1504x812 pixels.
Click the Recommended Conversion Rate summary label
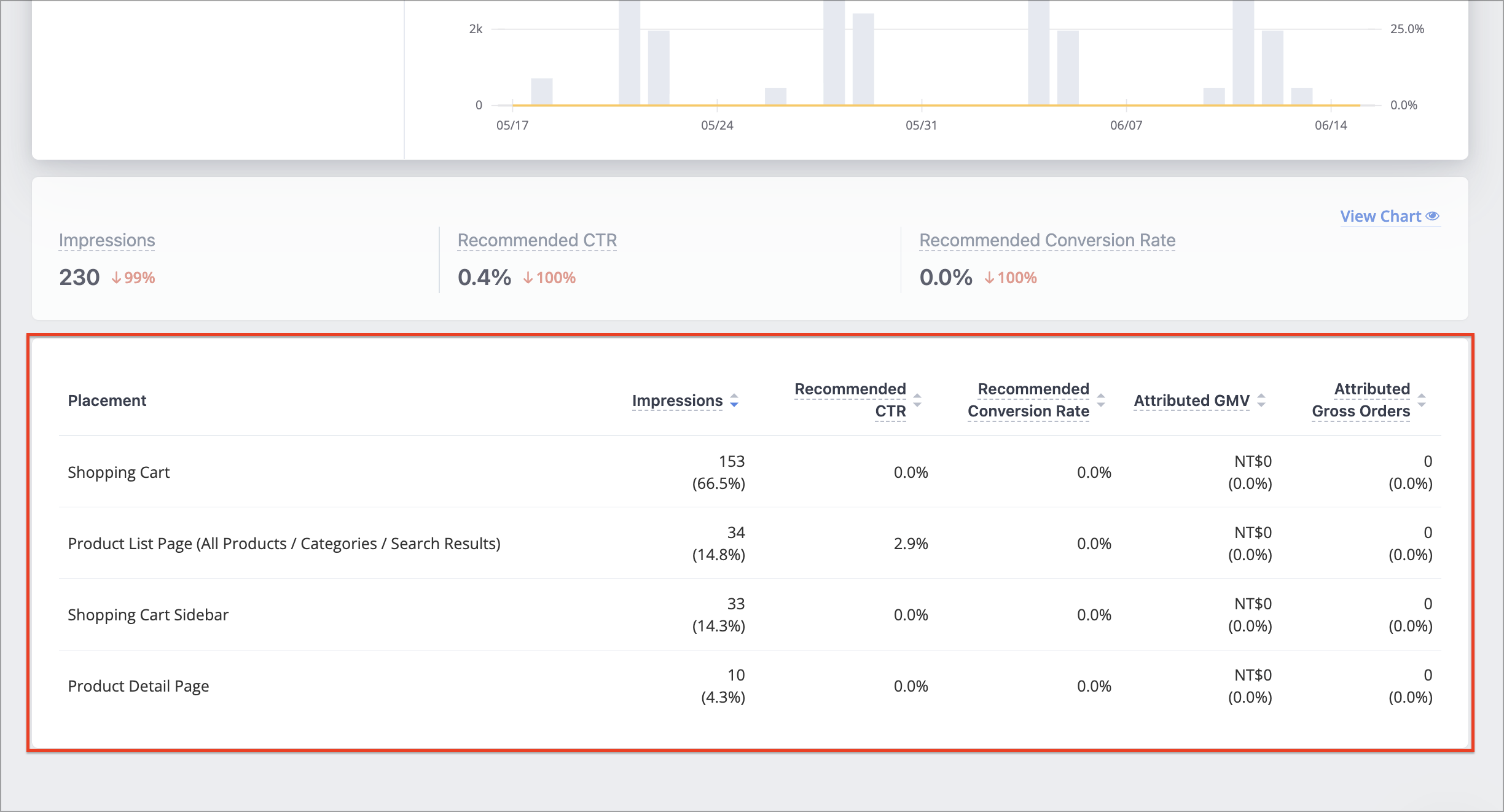coord(1047,240)
